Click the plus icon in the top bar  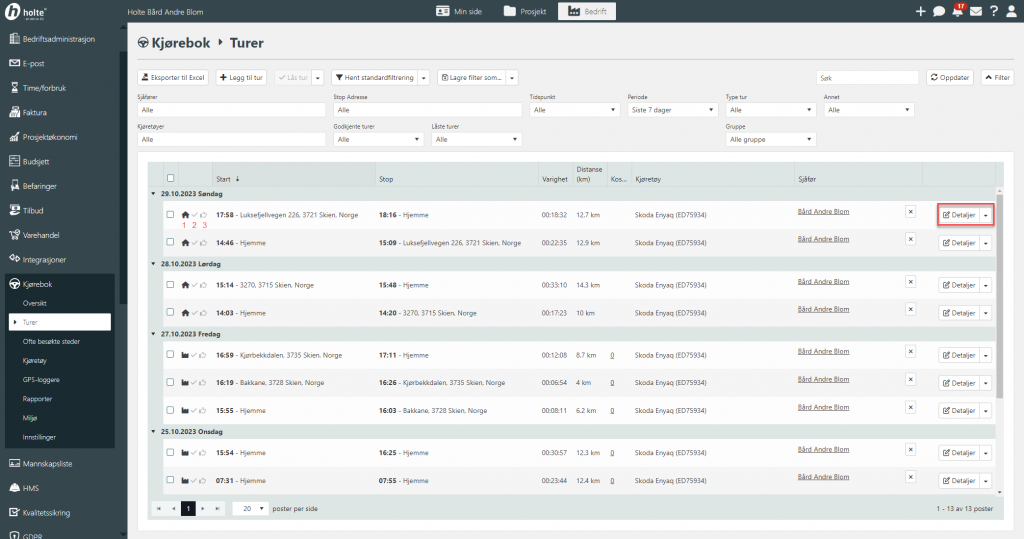tap(921, 11)
